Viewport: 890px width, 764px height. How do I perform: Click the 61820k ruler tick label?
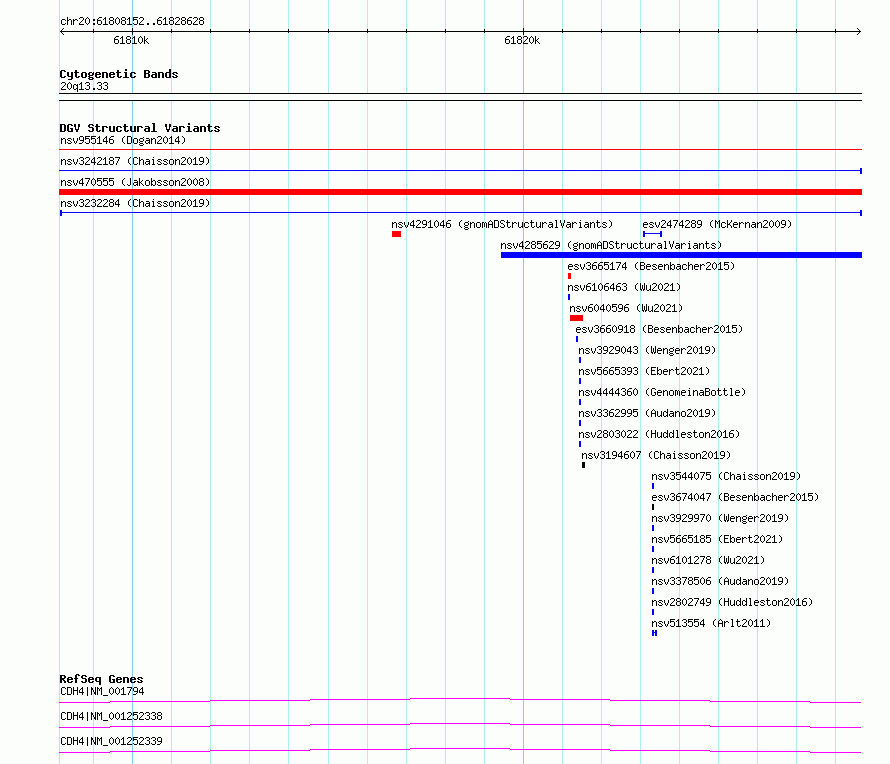point(522,40)
